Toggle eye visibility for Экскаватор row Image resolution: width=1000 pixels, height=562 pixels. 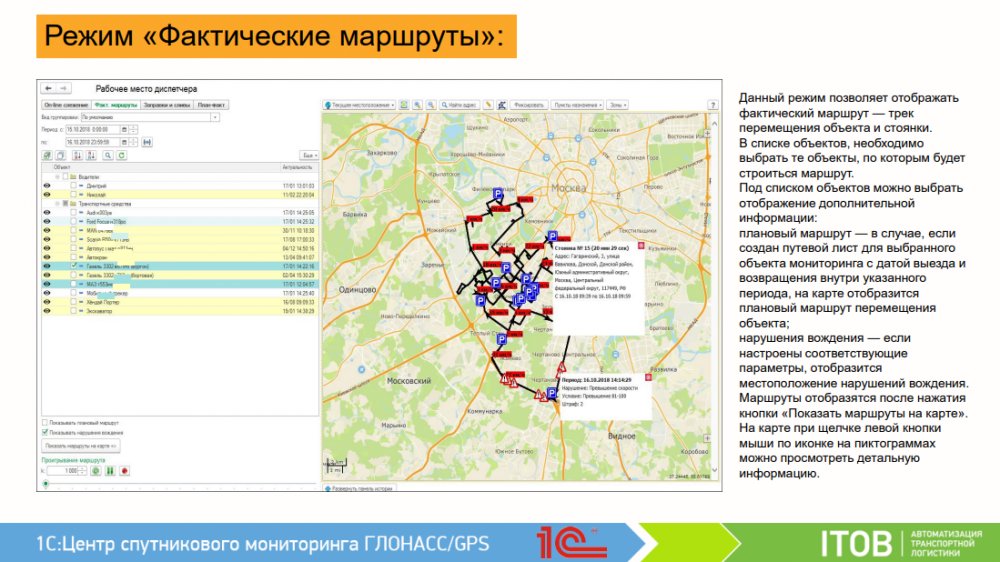point(46,311)
